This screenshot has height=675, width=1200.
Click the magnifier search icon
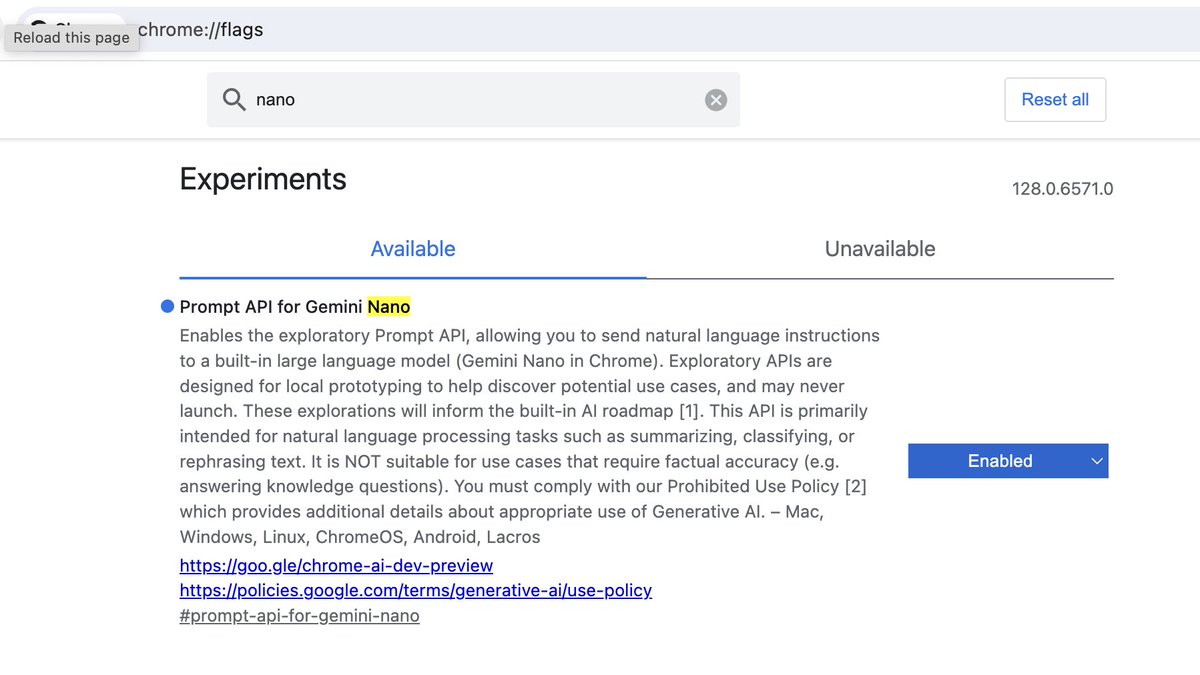coord(234,100)
